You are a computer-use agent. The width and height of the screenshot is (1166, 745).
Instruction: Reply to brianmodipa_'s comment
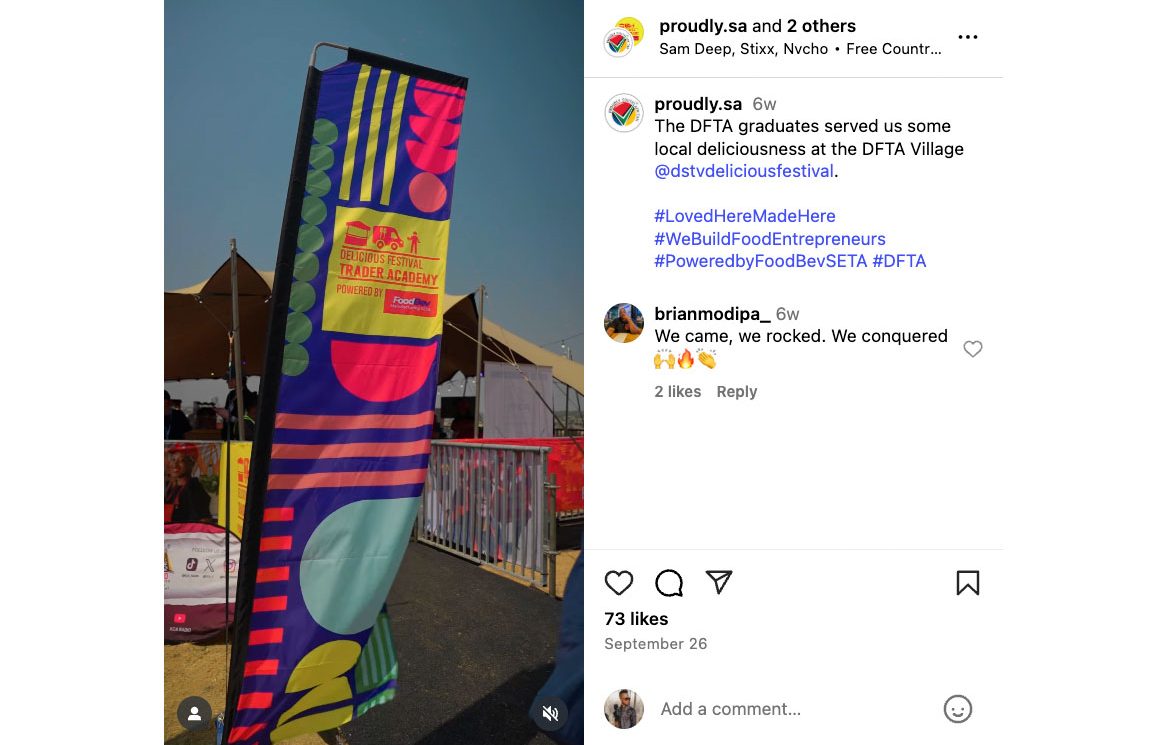click(x=736, y=392)
